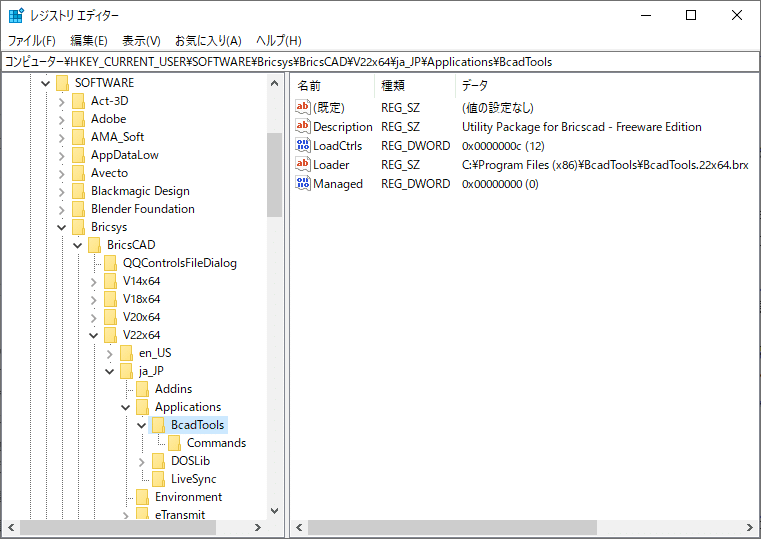
Task: Expand the Act-3D key
Action: (62, 102)
